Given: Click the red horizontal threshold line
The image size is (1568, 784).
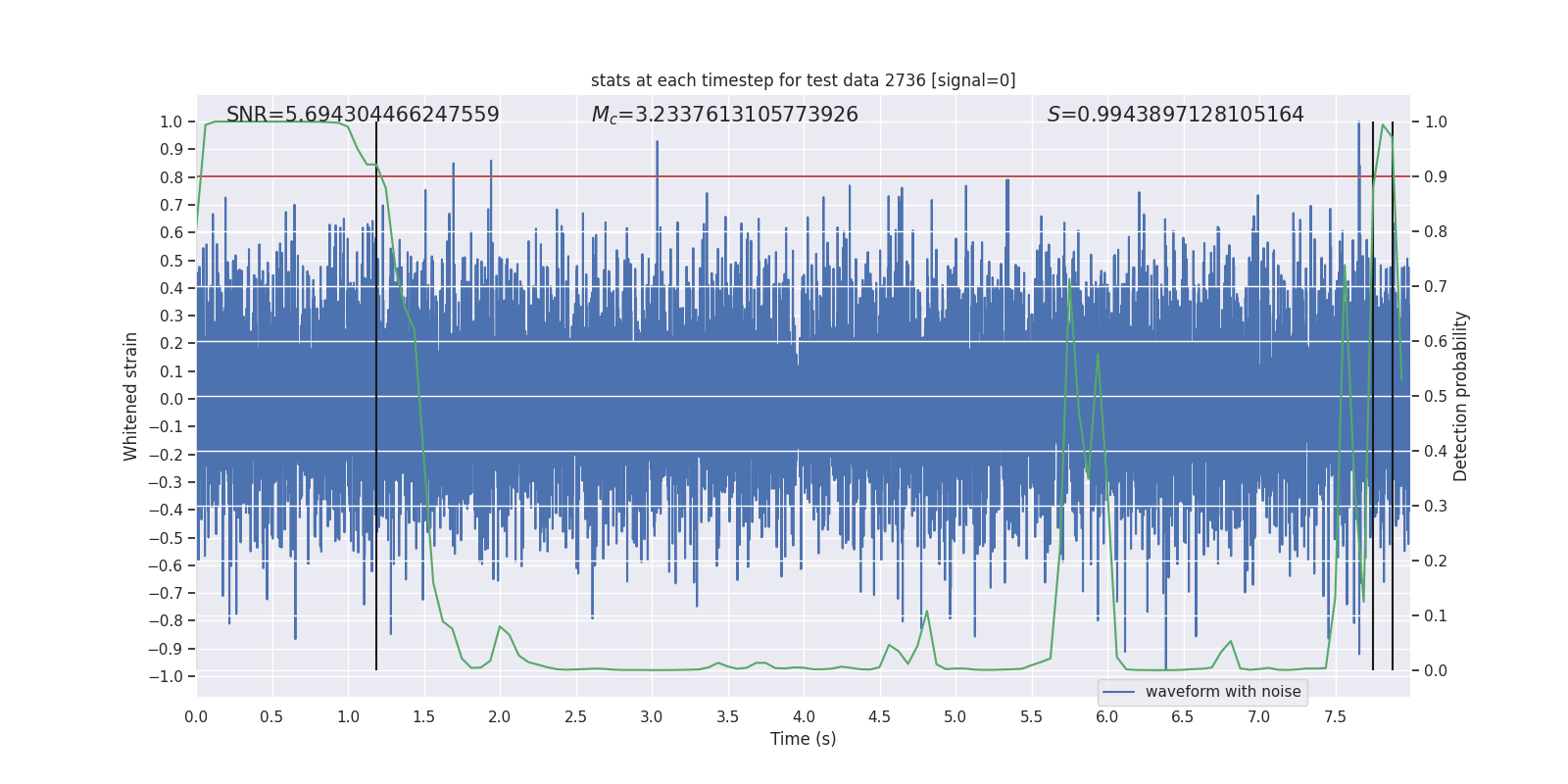Looking at the screenshot, I should pyautogui.click(x=804, y=176).
